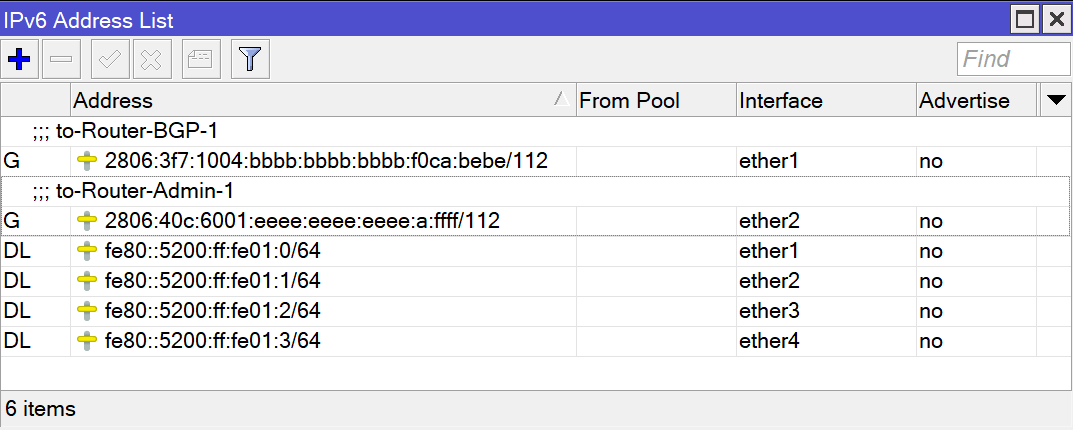Click the Advertise column header
Screen dimensions: 1073x430
(x=975, y=100)
